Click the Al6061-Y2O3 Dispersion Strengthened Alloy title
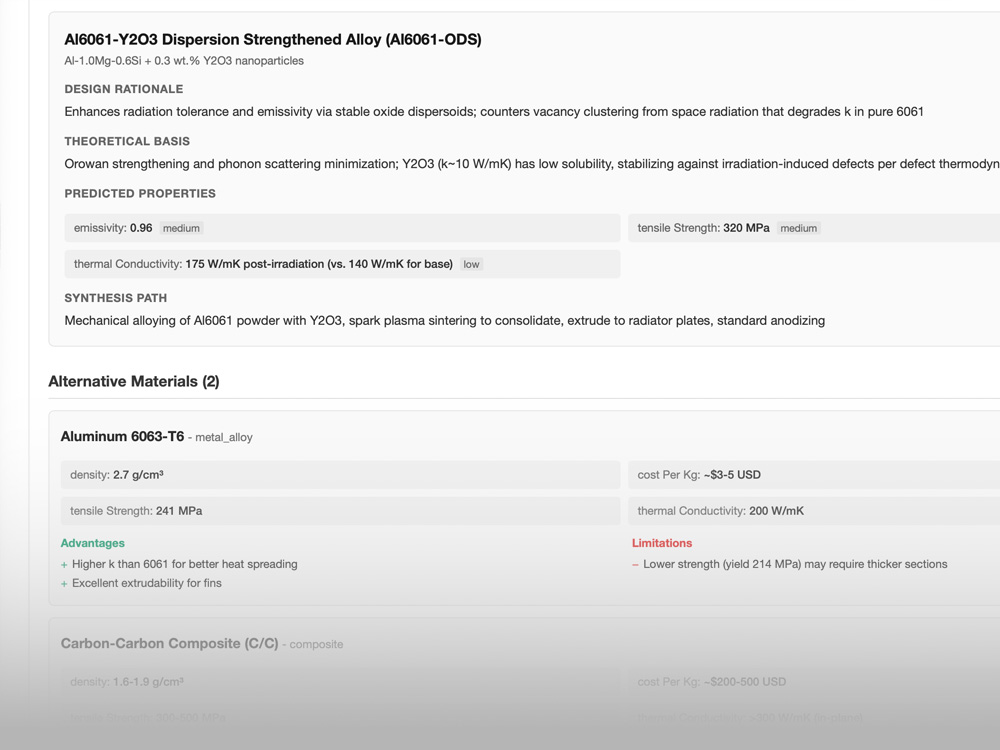The width and height of the screenshot is (1000, 750). 272,40
